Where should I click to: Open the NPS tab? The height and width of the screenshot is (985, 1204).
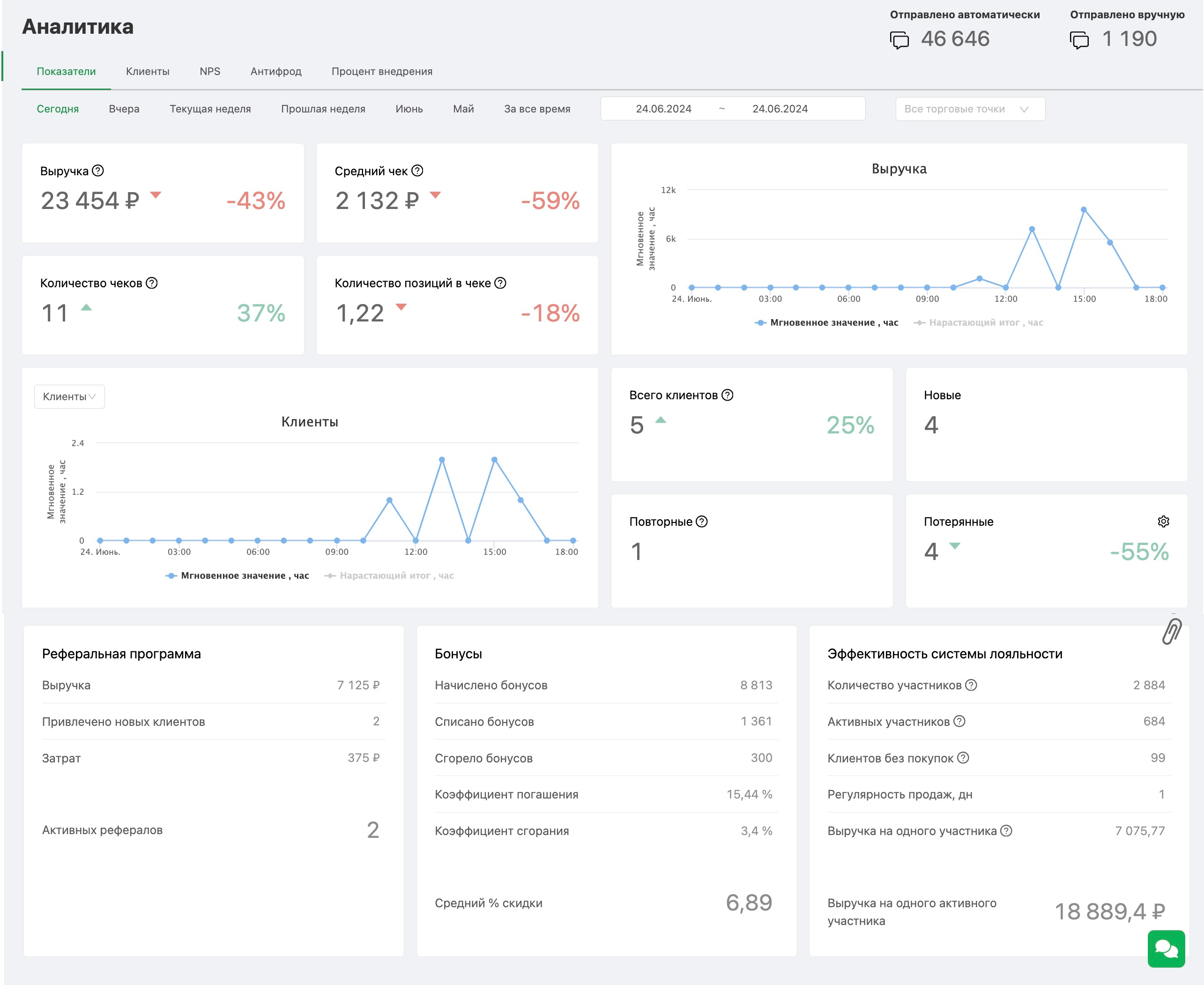tap(210, 72)
